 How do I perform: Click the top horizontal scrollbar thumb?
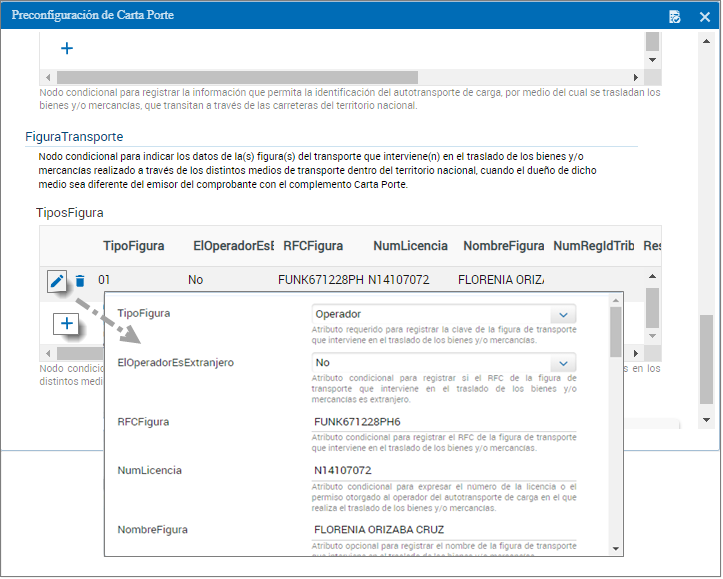coord(237,77)
